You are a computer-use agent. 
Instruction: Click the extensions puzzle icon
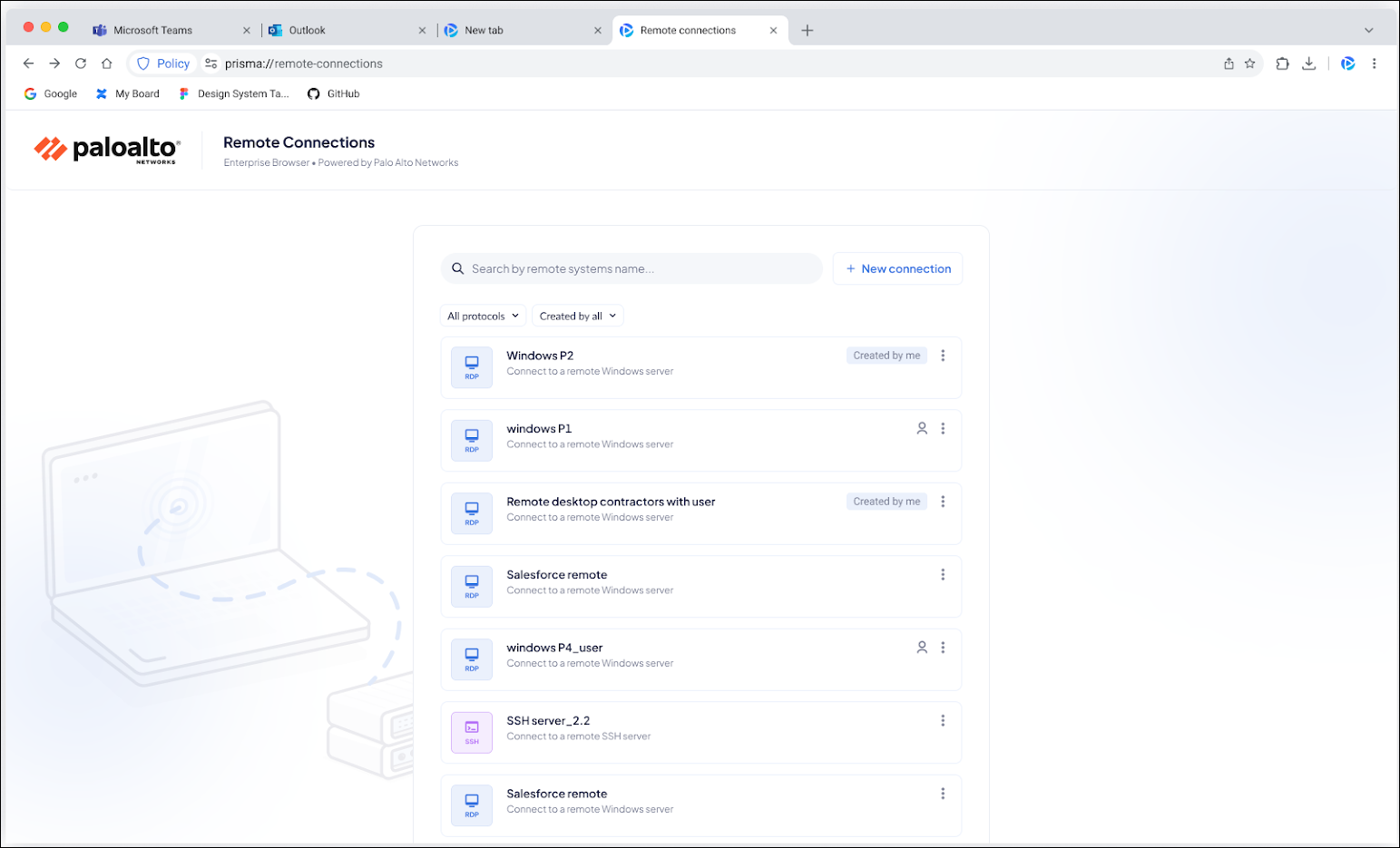(1282, 63)
